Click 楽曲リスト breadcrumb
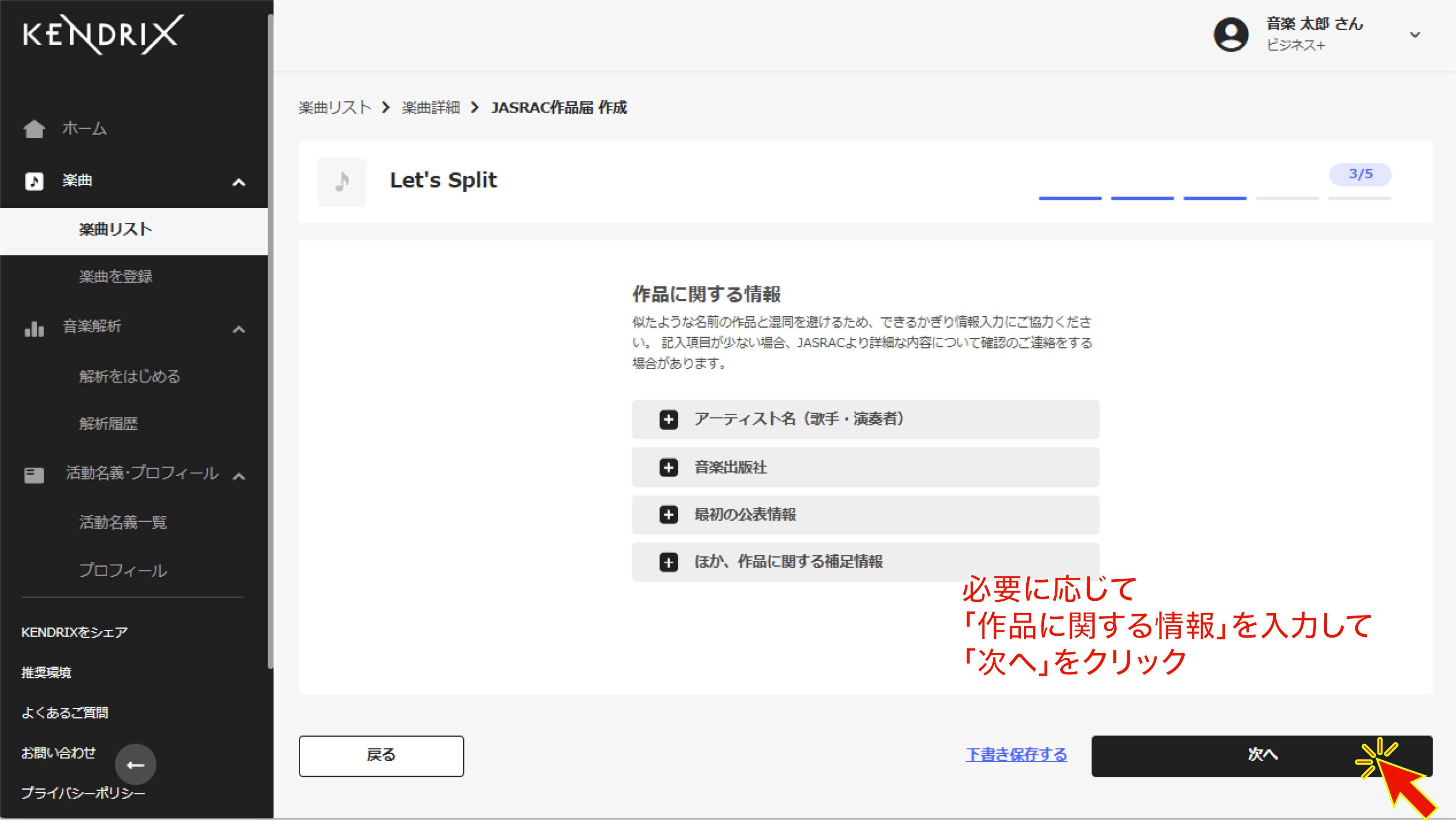Screen dimensions: 1456x821 click(335, 108)
